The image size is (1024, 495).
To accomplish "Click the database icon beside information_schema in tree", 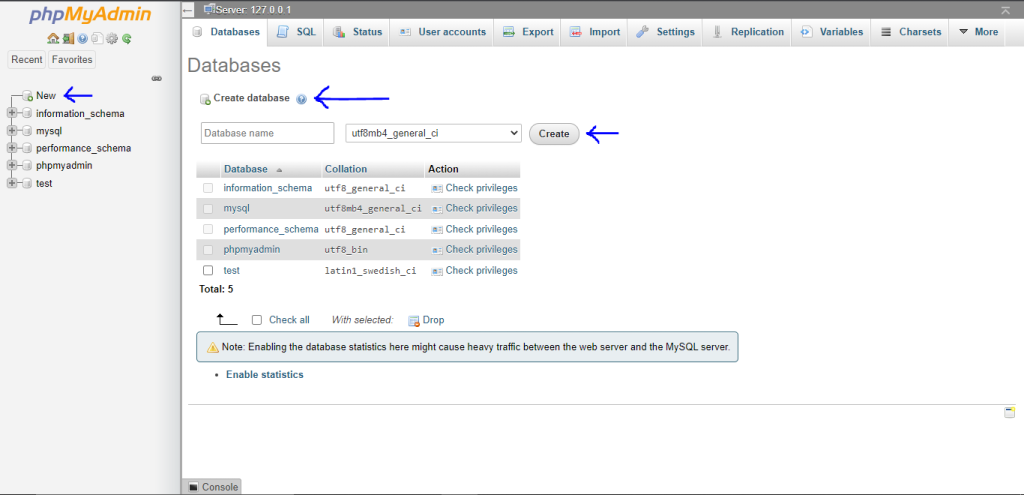I will pyautogui.click(x=27, y=114).
